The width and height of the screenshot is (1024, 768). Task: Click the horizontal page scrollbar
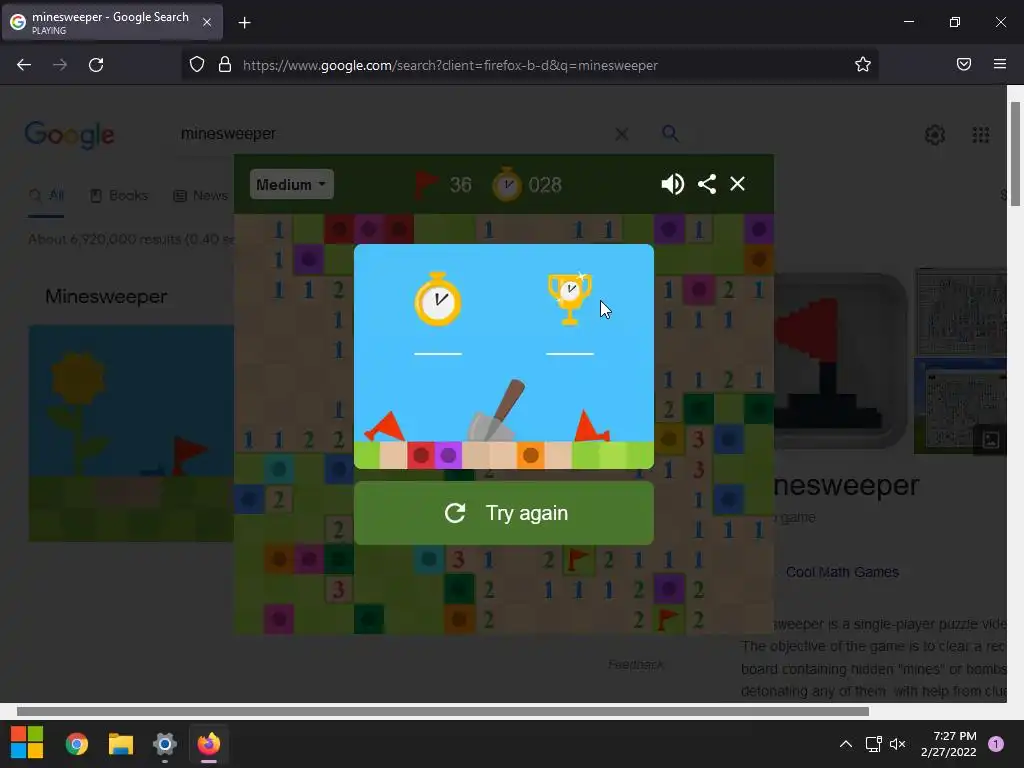[x=443, y=711]
